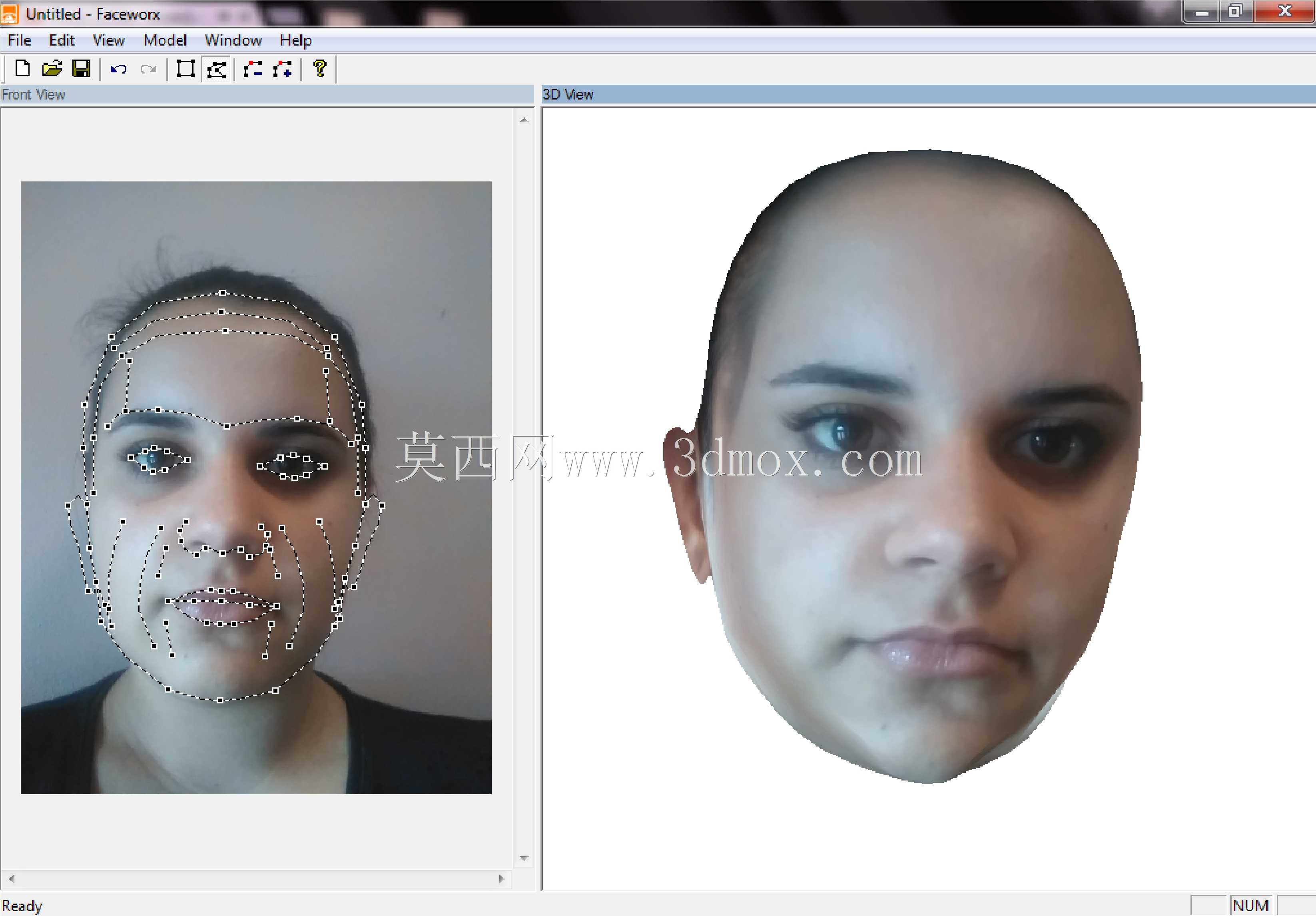This screenshot has height=916, width=1316.
Task: Close the Faceworx window
Action: [1284, 12]
